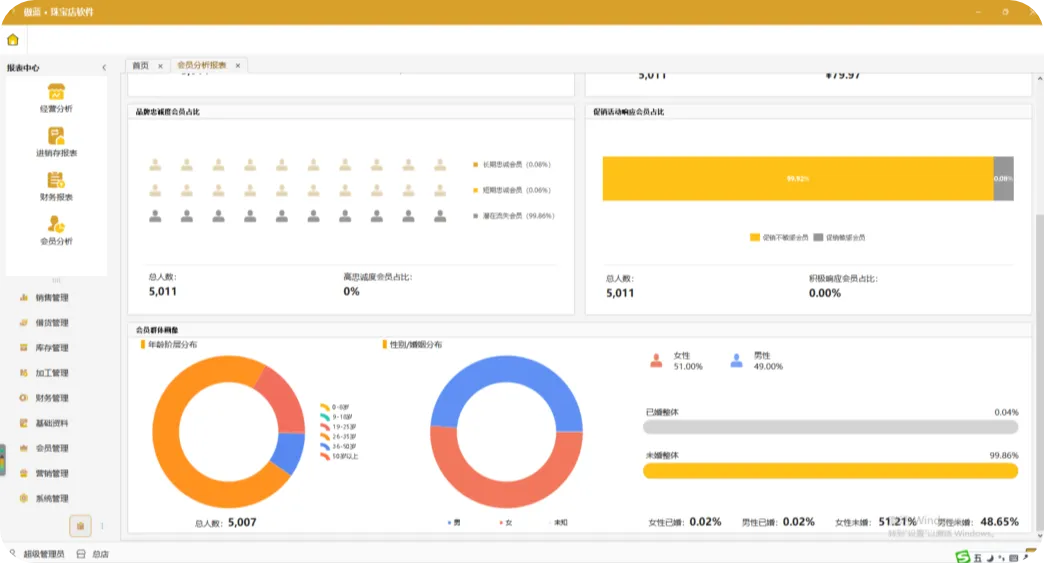
Task: Collapse the 报表中心 sidebar panel
Action: click(104, 68)
